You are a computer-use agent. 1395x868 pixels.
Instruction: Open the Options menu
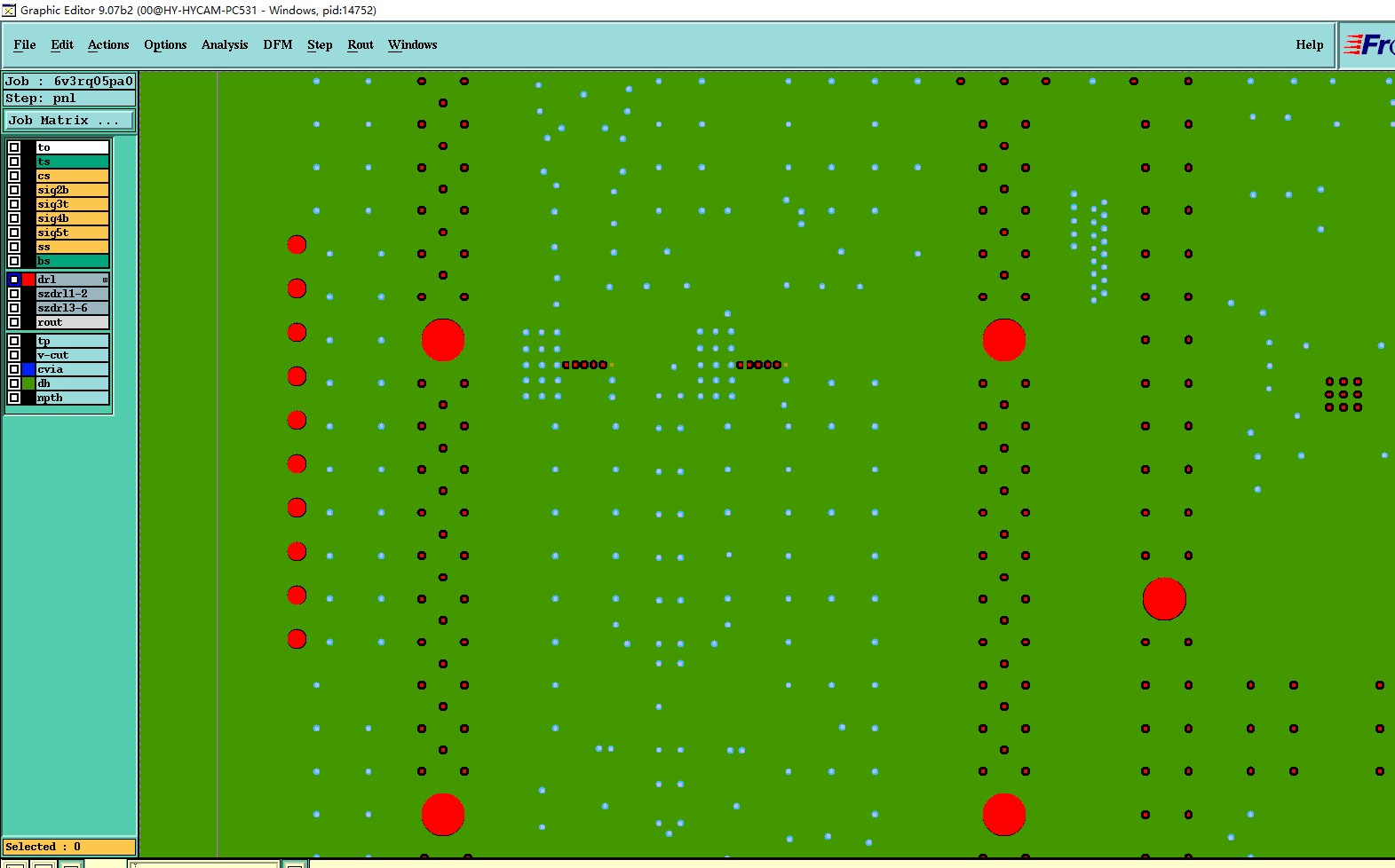coord(165,44)
